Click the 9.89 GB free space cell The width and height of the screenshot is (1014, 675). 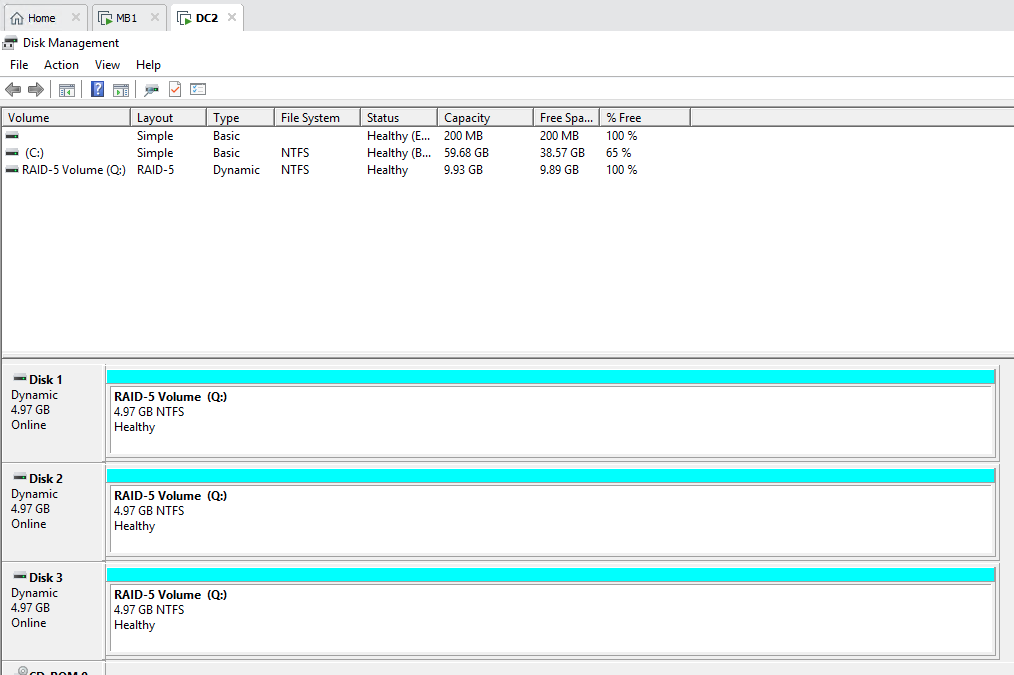(x=559, y=170)
